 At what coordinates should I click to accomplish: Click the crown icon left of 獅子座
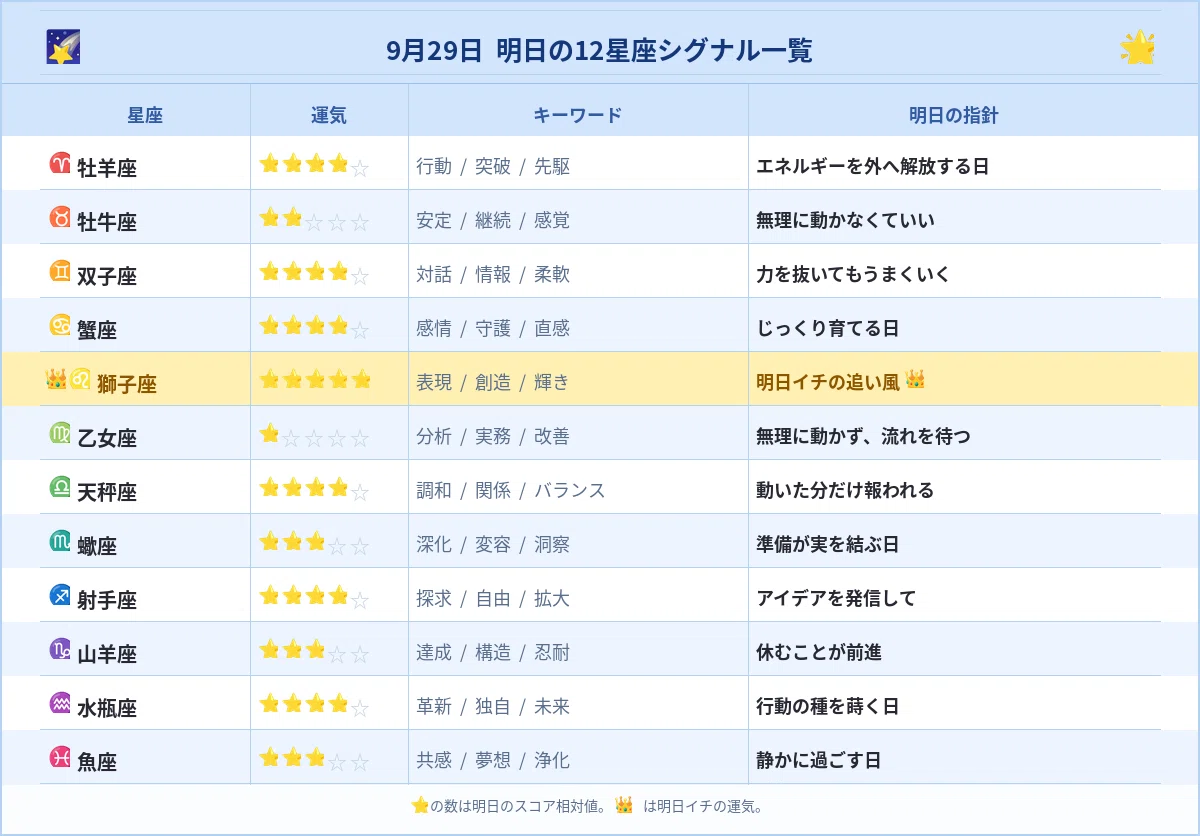tap(56, 379)
